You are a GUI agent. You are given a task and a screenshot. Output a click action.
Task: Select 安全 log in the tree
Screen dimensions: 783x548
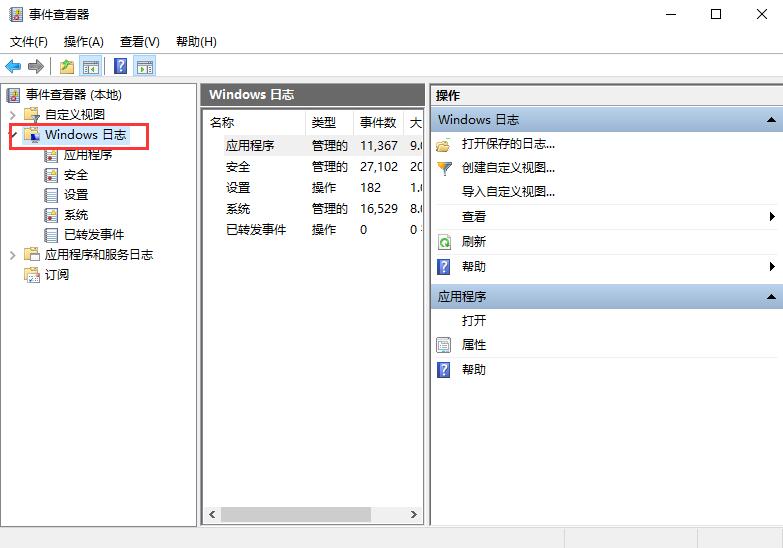(x=76, y=175)
